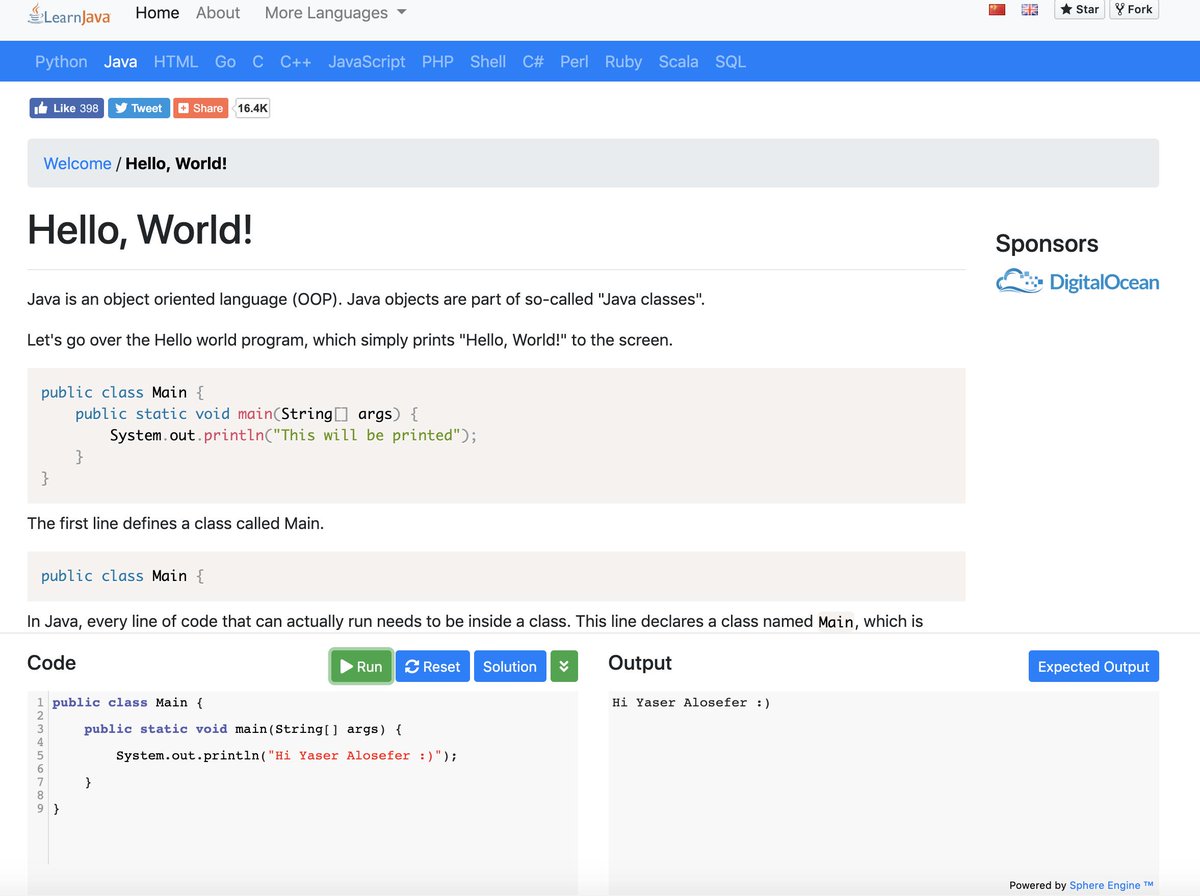This screenshot has height=896, width=1200.
Task: Open the C++ tutorial tab
Action: pos(296,61)
